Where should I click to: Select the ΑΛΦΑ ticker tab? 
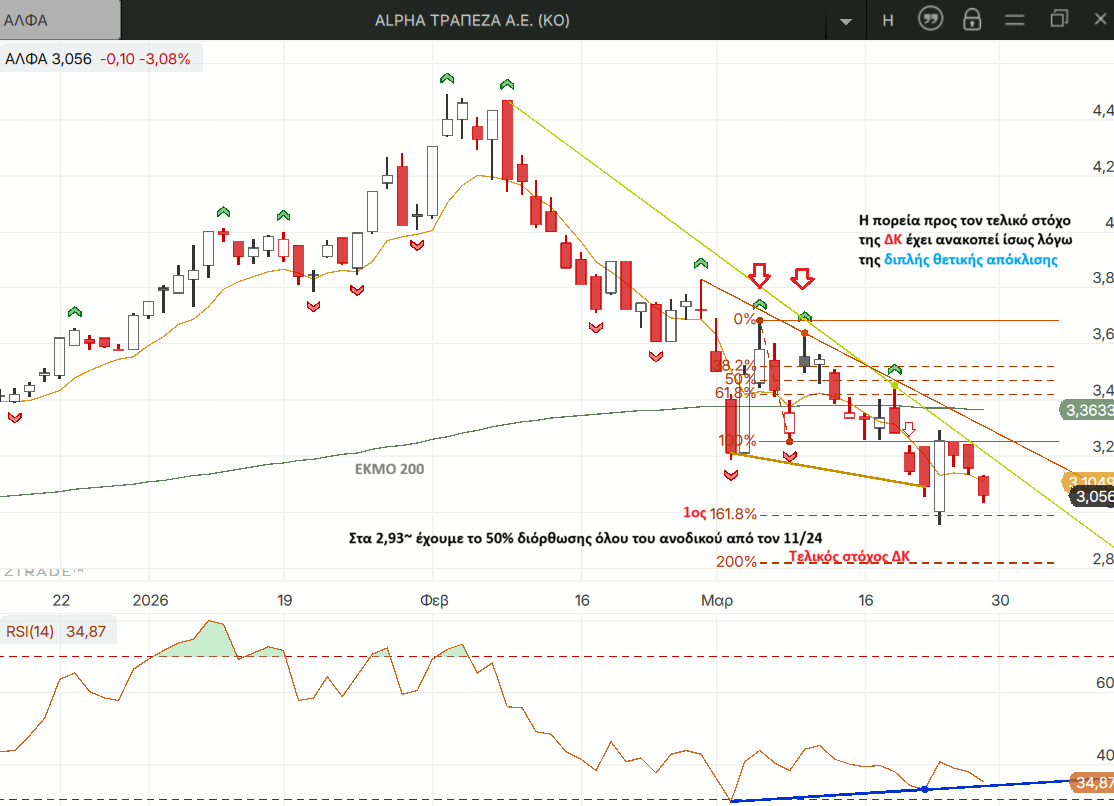60,20
